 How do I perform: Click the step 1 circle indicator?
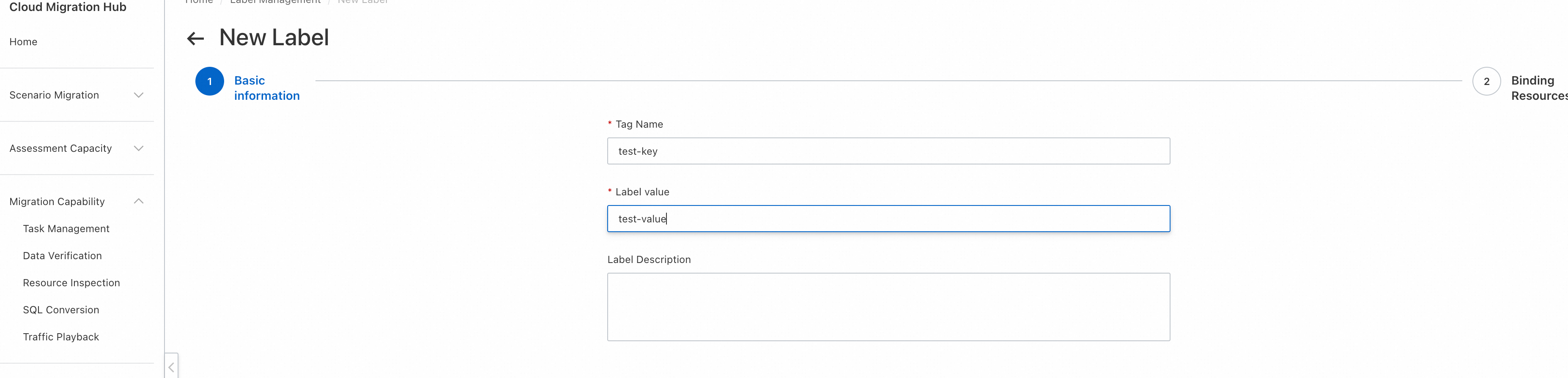point(209,82)
